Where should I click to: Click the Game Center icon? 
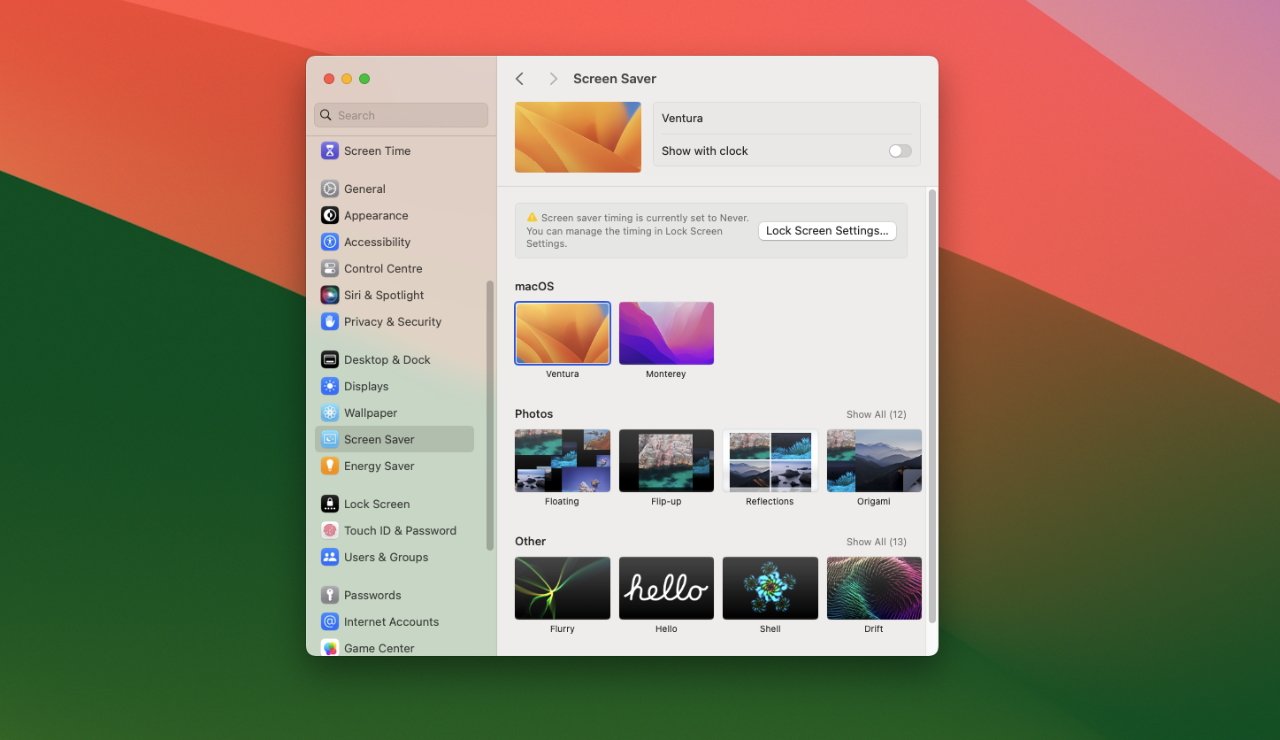click(330, 648)
